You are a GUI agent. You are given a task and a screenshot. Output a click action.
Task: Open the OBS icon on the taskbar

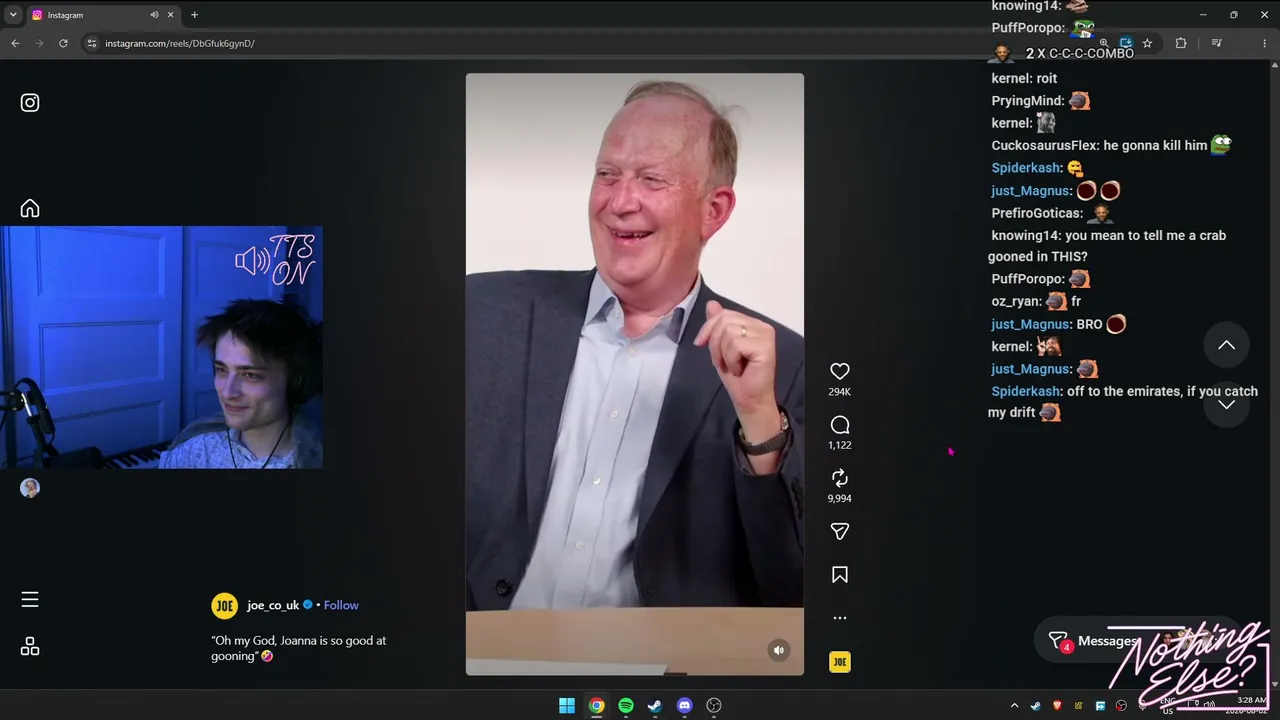tap(714, 705)
